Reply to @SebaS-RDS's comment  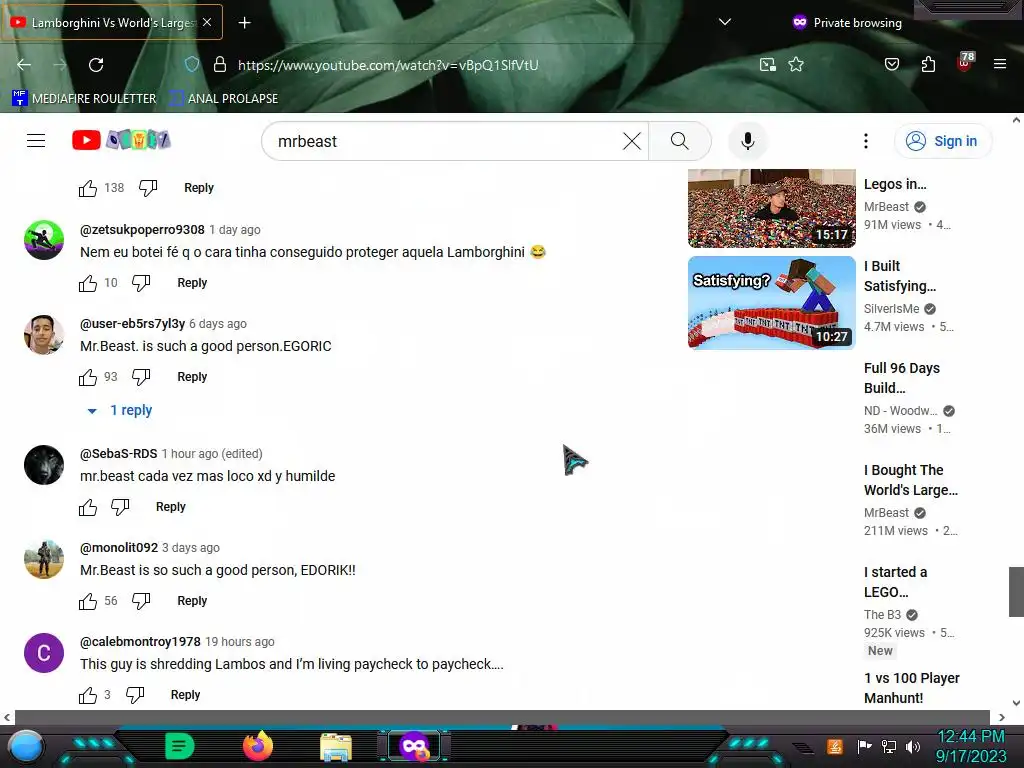(x=170, y=507)
